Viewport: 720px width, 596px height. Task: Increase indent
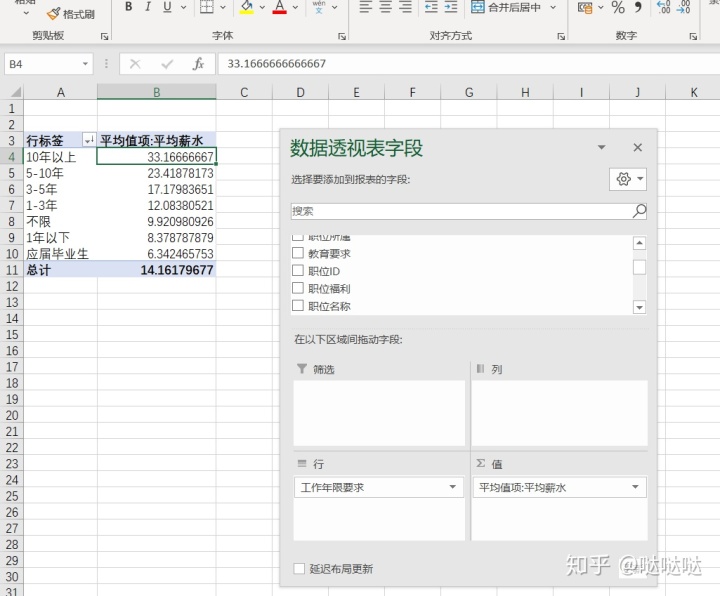[x=451, y=7]
